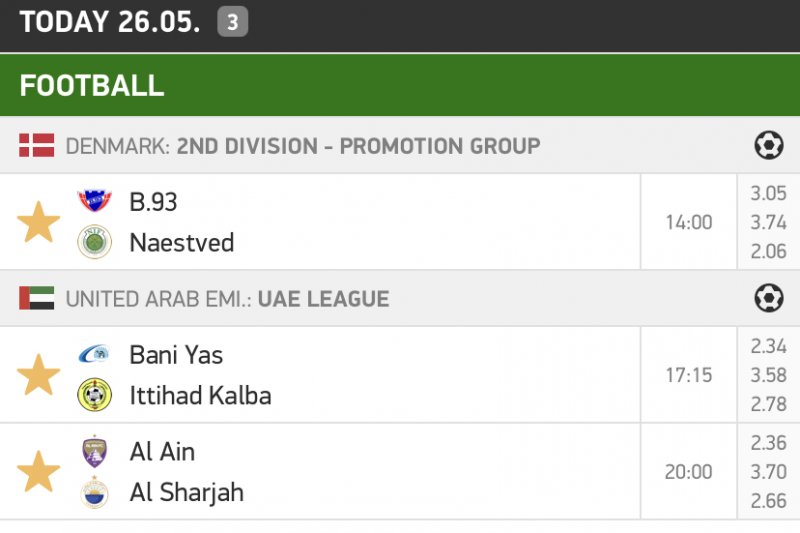
Task: Click the United Arab Emirates flag icon
Action: click(37, 298)
